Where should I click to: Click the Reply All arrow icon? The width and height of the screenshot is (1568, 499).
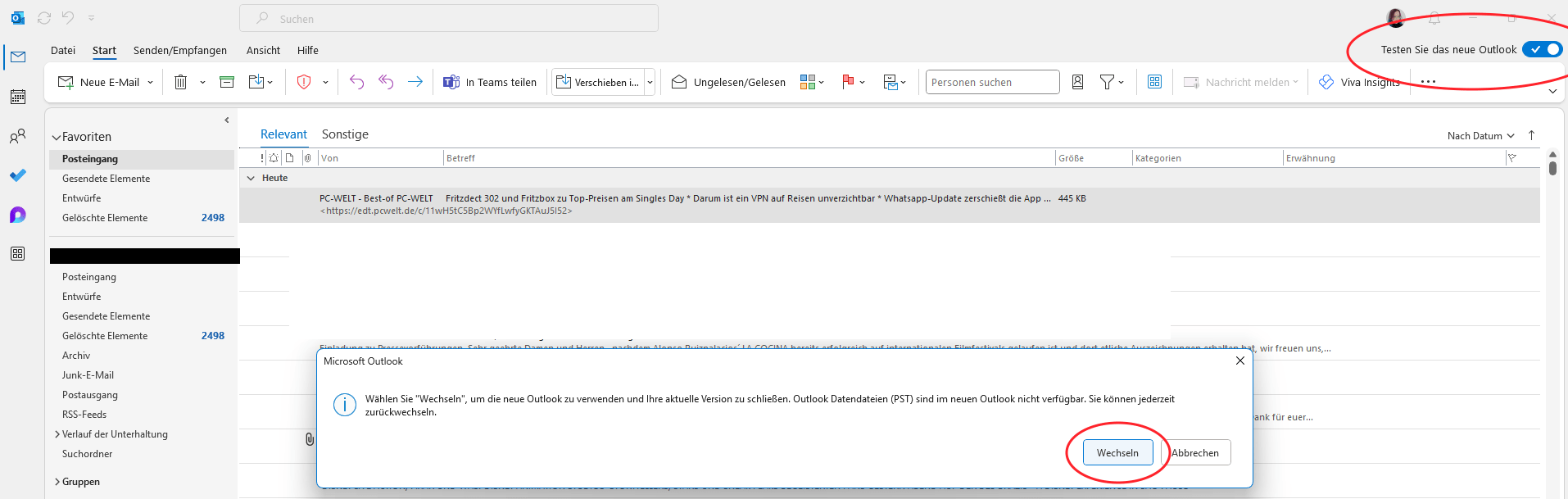386,82
